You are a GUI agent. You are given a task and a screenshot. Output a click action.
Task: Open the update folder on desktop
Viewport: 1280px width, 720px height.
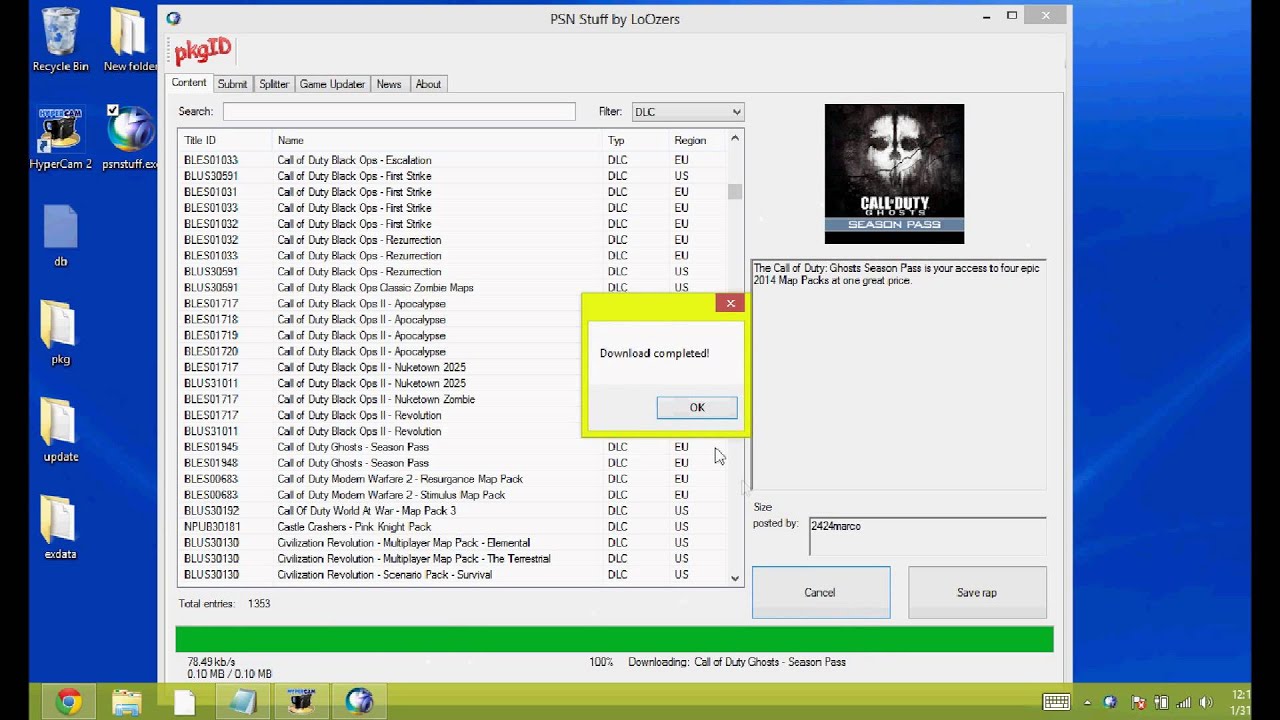pos(60,430)
